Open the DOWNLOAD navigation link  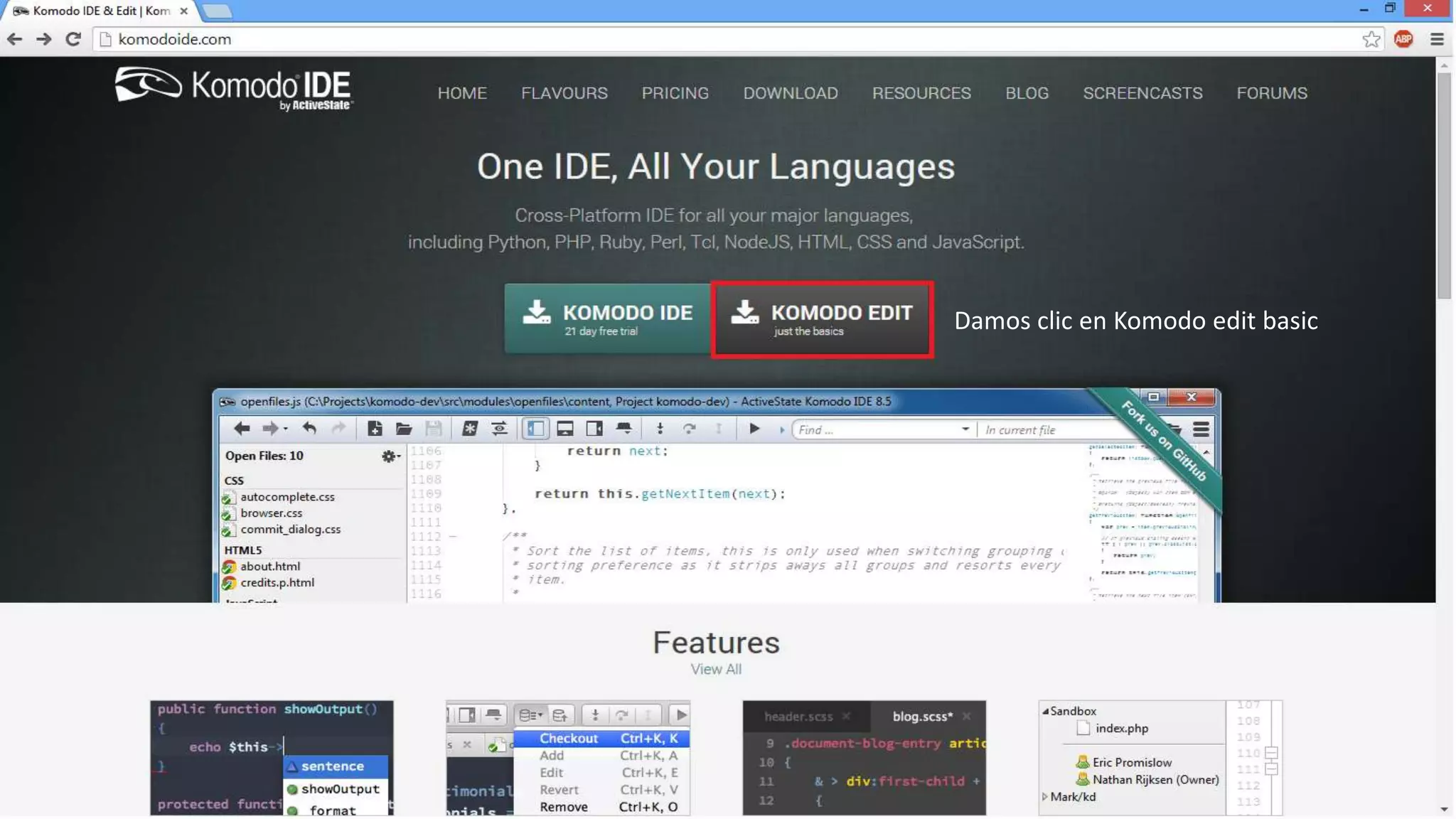(x=790, y=93)
